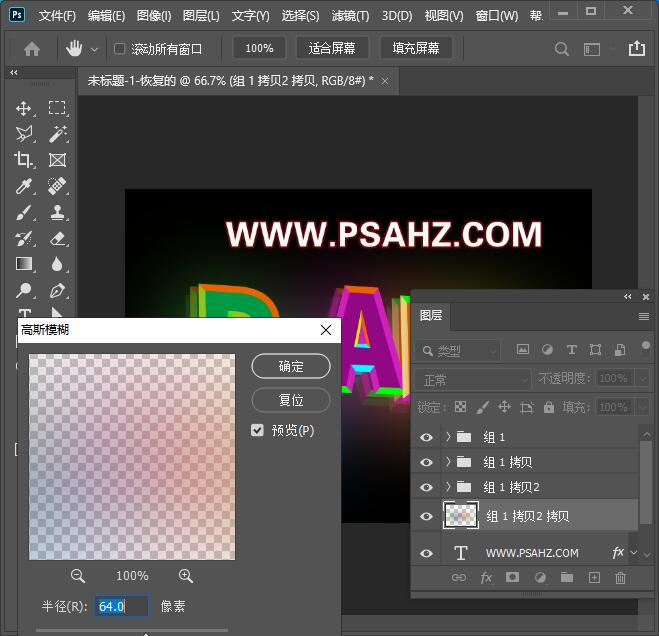Open the 编辑(E) menu
Screen dimensions: 659x636
click(x=106, y=16)
